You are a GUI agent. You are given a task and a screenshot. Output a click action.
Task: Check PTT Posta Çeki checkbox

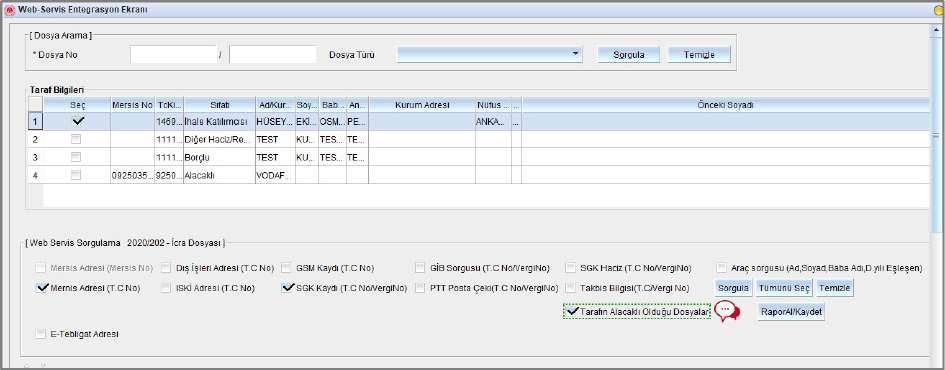(x=421, y=288)
